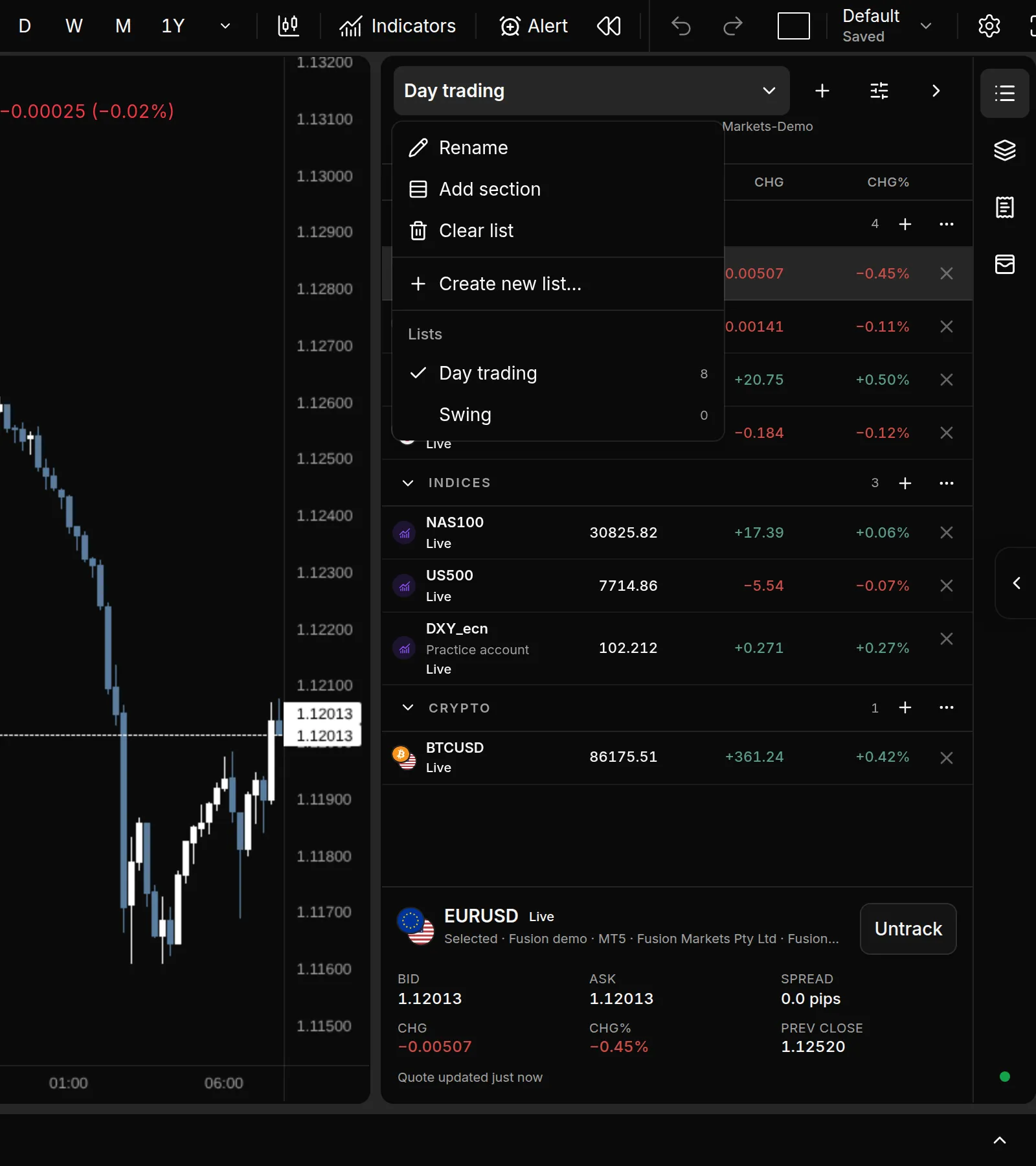
Task: Choose Rename from the list menu
Action: pos(557,148)
